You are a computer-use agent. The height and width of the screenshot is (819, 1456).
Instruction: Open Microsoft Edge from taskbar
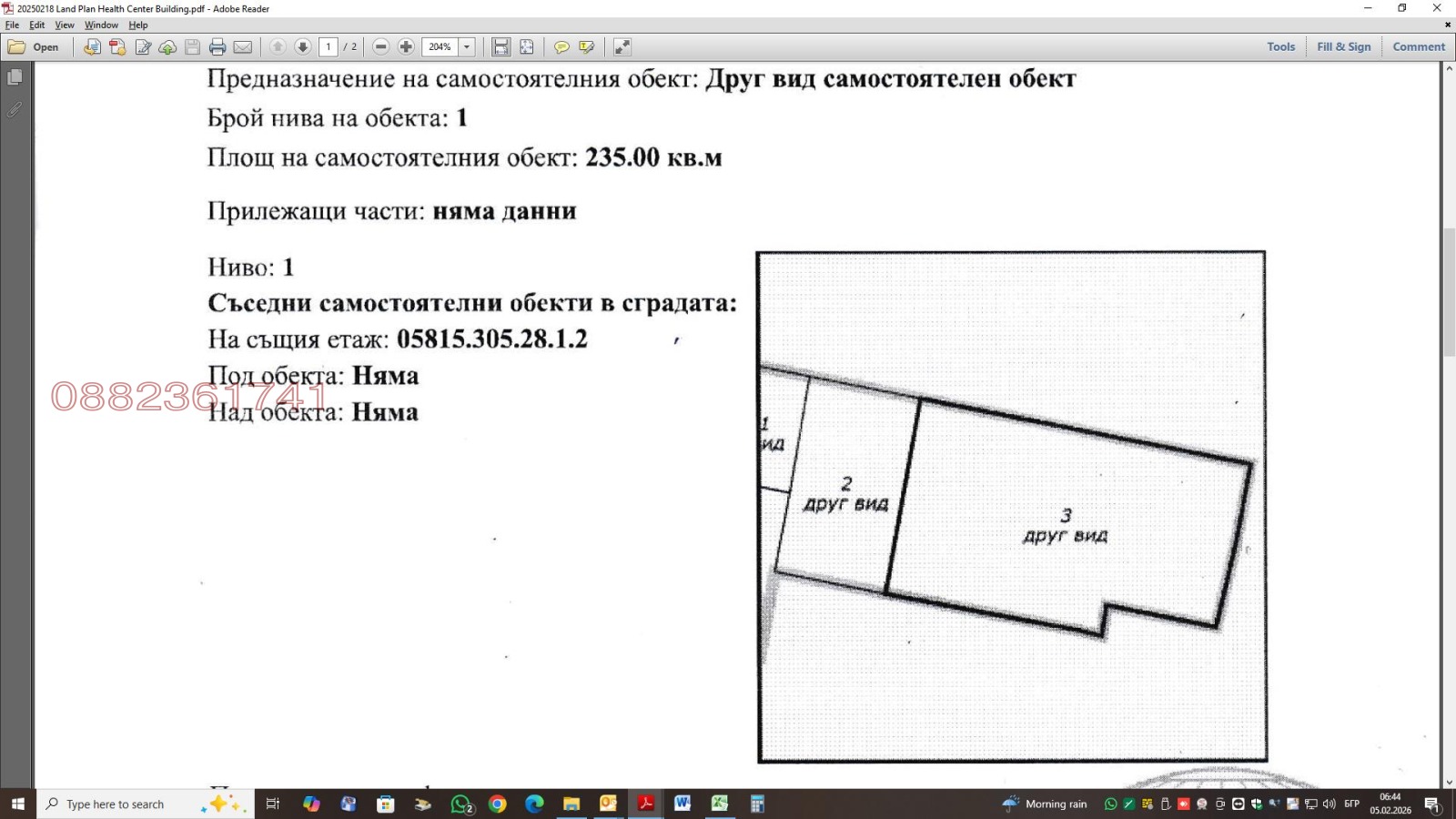pos(534,804)
